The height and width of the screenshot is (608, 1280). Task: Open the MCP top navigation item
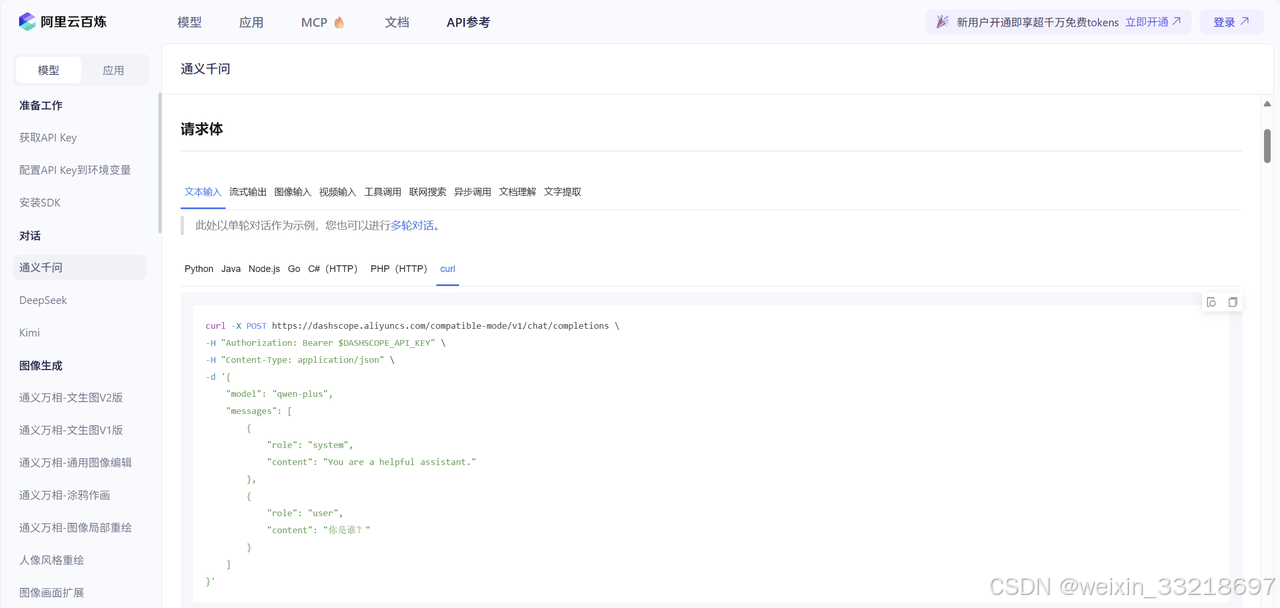[314, 22]
